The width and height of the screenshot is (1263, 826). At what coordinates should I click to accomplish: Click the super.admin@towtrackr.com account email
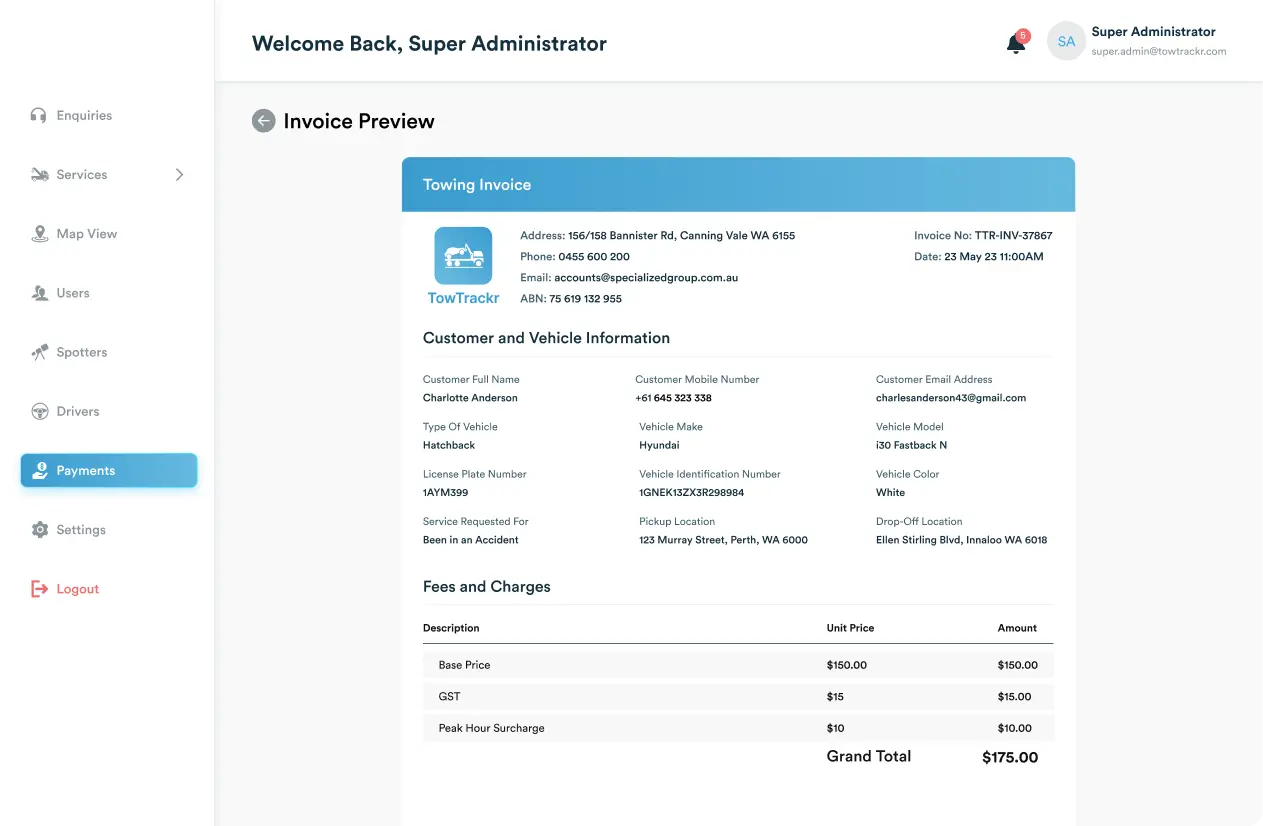point(1158,51)
